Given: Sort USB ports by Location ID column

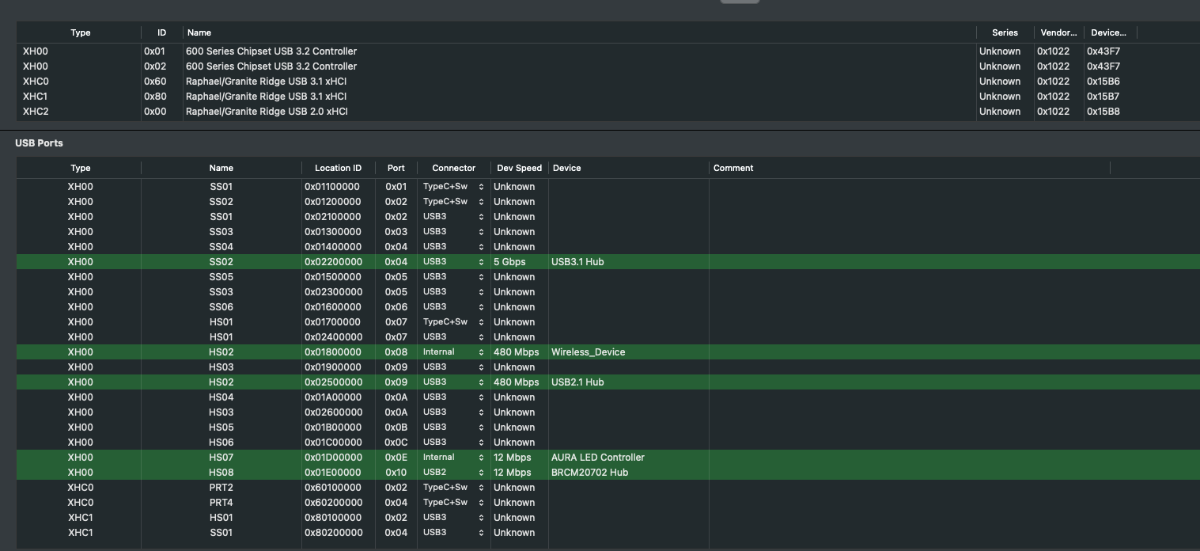Looking at the screenshot, I should [x=338, y=168].
